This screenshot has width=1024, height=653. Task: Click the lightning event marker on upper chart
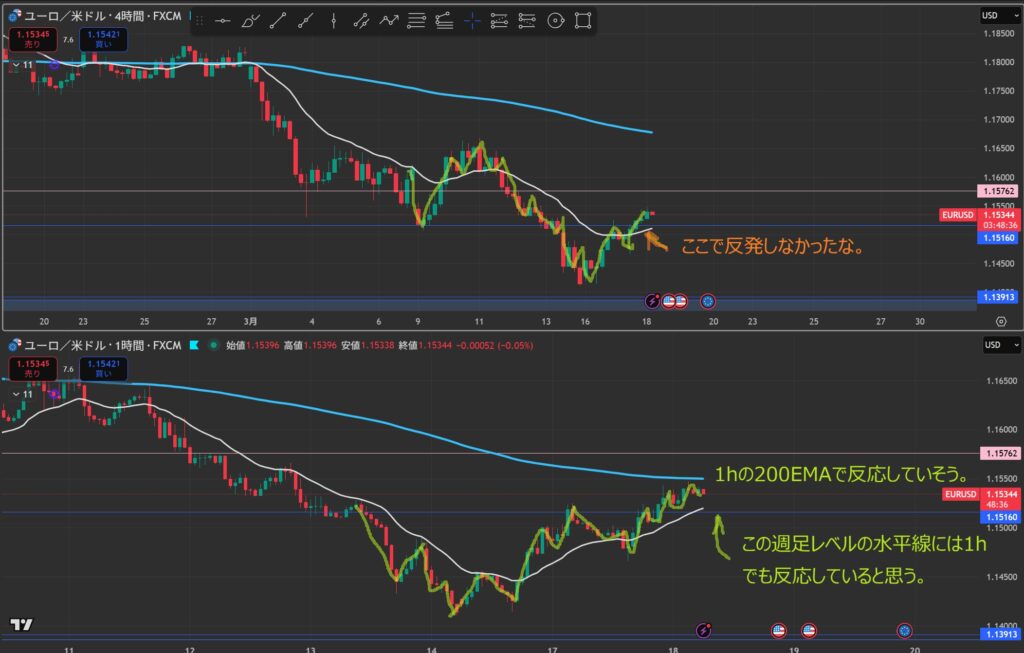pos(652,300)
